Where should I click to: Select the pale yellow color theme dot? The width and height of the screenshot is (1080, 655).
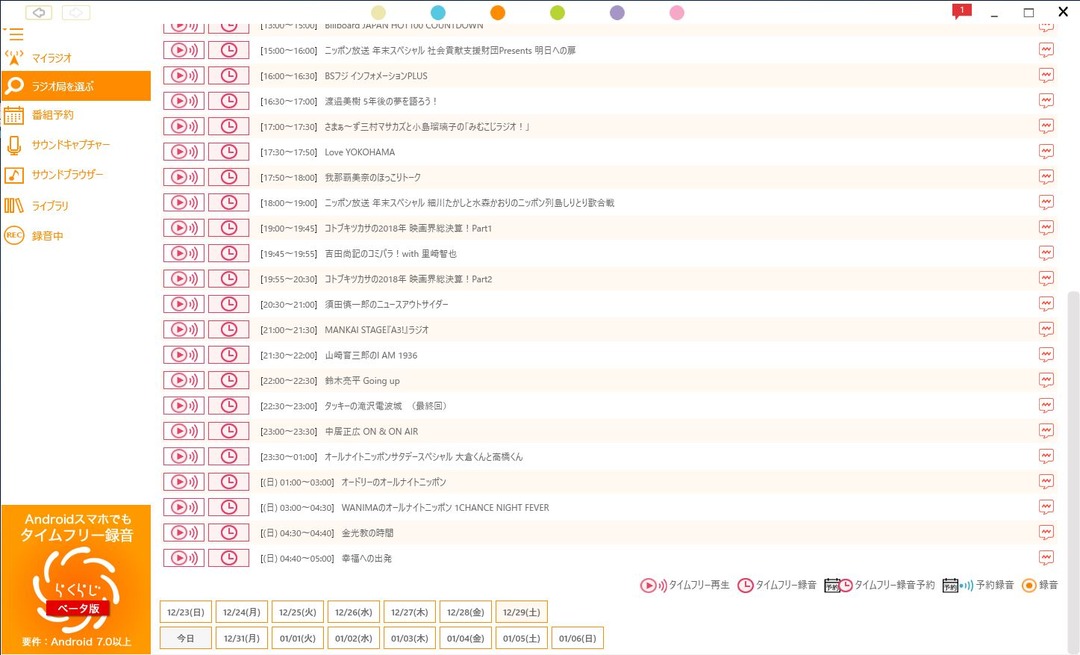click(x=378, y=12)
